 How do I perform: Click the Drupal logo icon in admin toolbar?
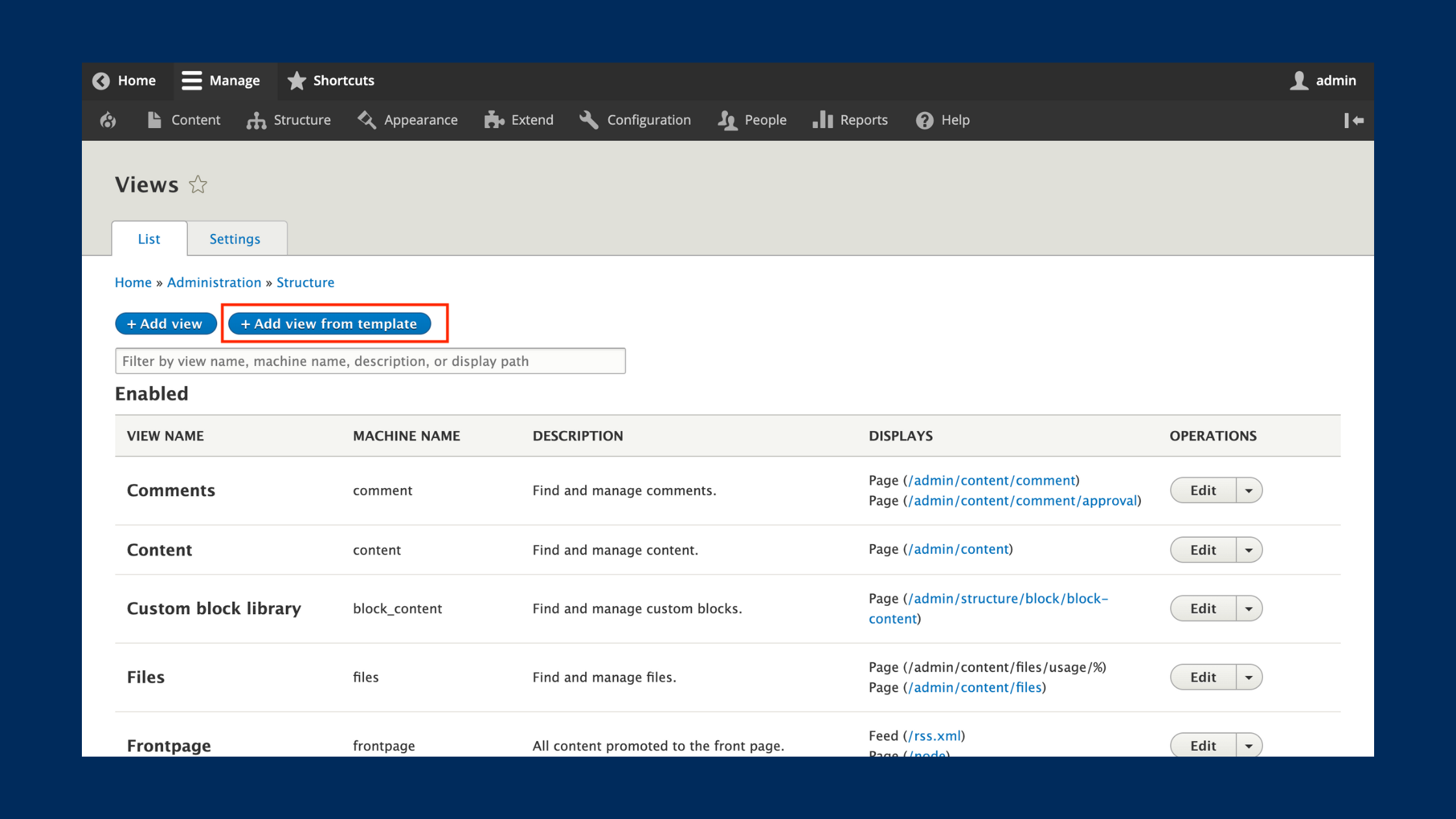(108, 120)
